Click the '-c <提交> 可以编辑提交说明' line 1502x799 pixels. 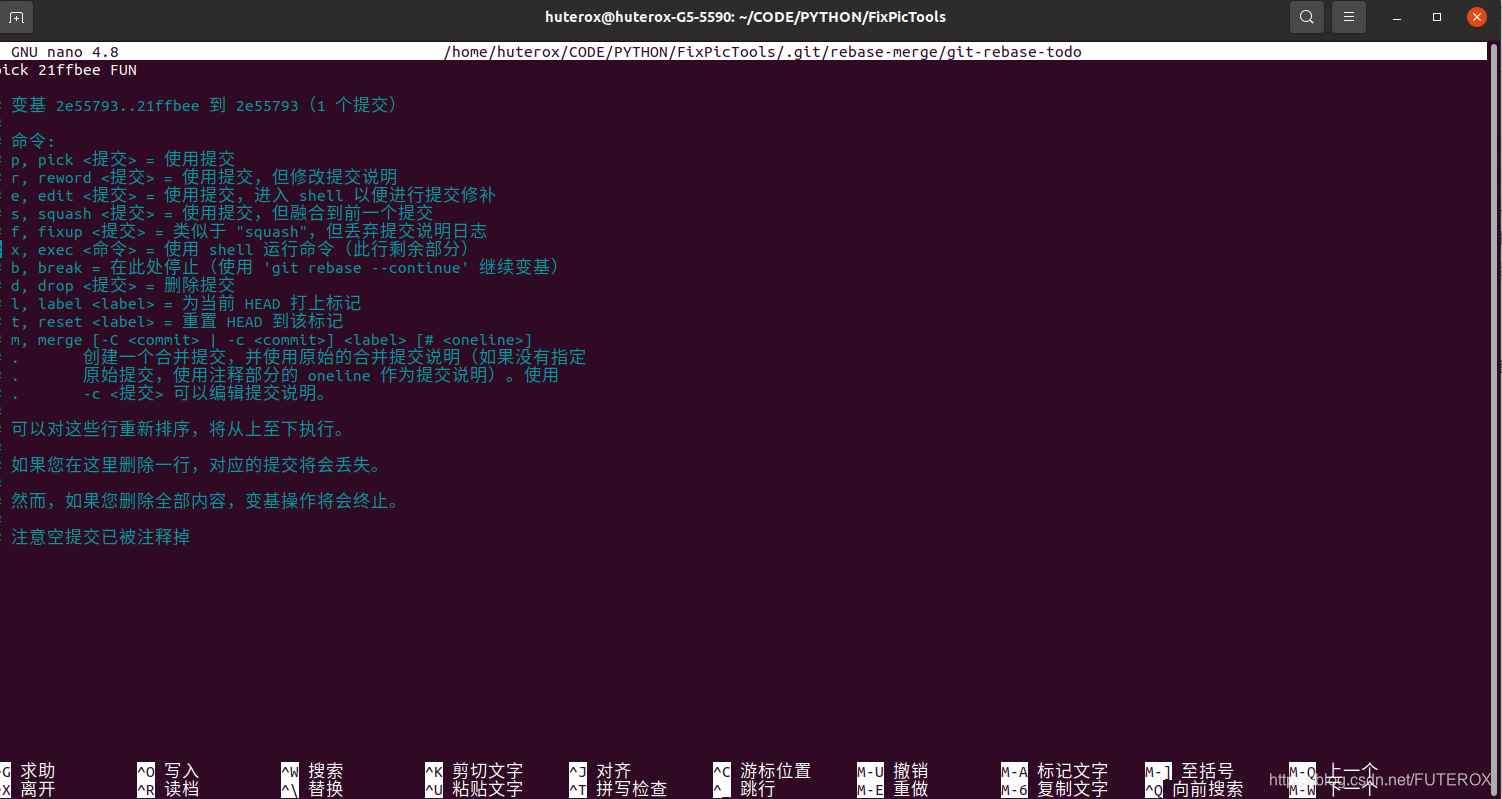pos(205,394)
